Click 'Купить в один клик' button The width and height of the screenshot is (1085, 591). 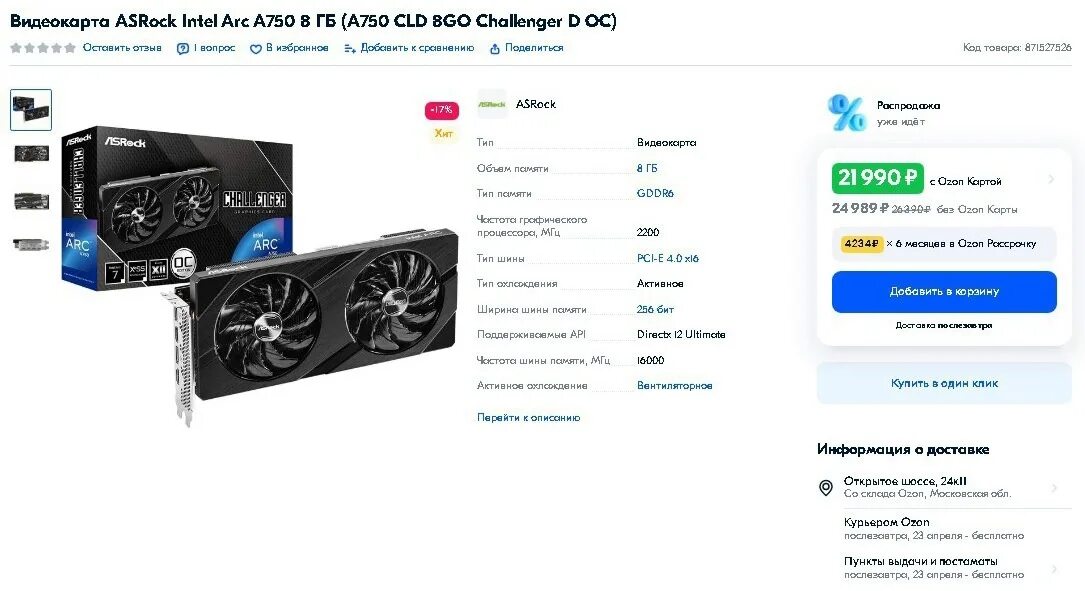click(x=944, y=383)
